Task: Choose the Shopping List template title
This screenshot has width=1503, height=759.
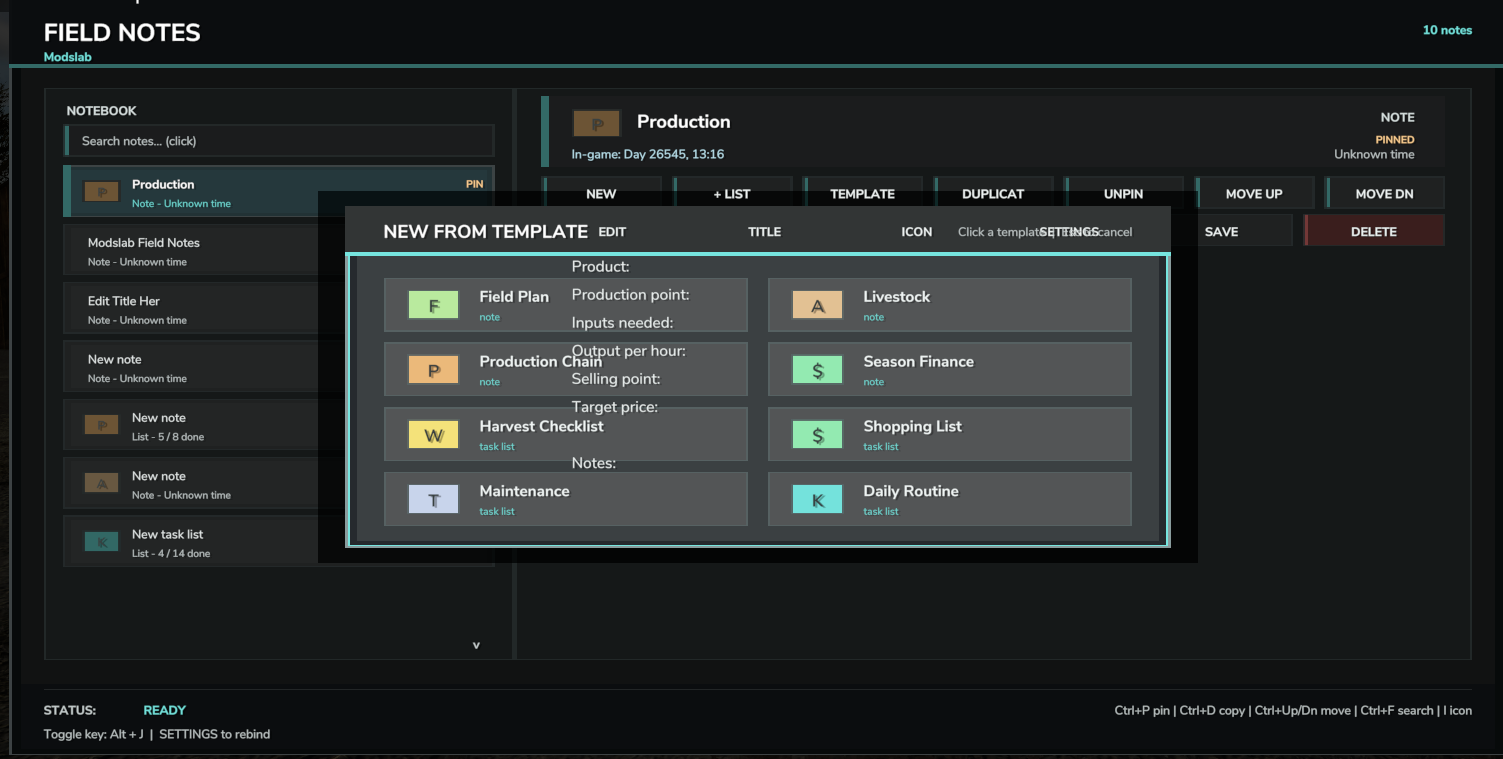Action: 912,426
